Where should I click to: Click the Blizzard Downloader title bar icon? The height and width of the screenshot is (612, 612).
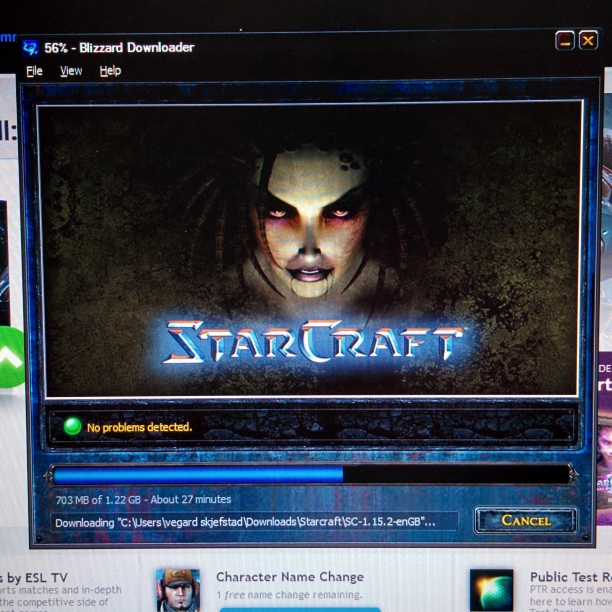(30, 48)
